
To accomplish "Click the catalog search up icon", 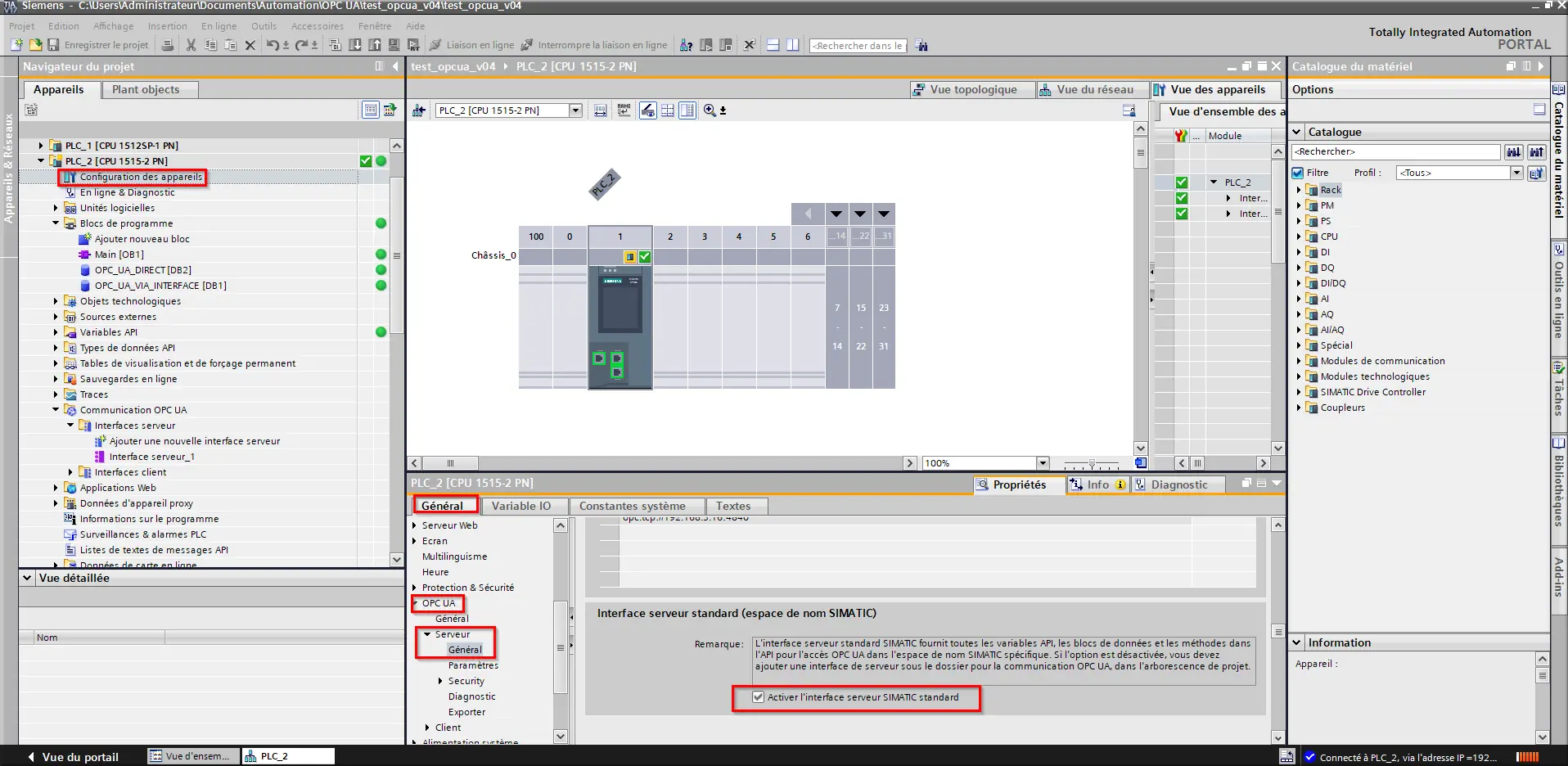I will tap(1537, 151).
